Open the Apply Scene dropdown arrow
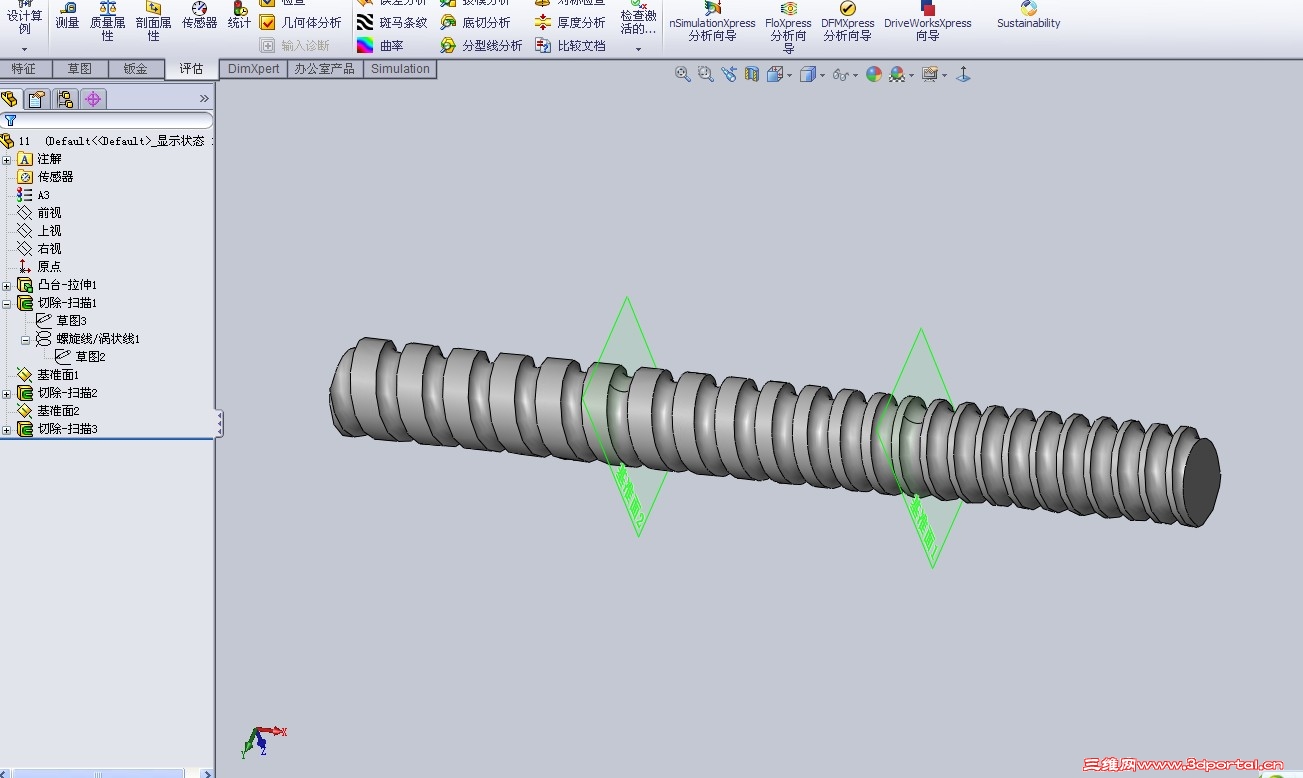 (x=912, y=75)
